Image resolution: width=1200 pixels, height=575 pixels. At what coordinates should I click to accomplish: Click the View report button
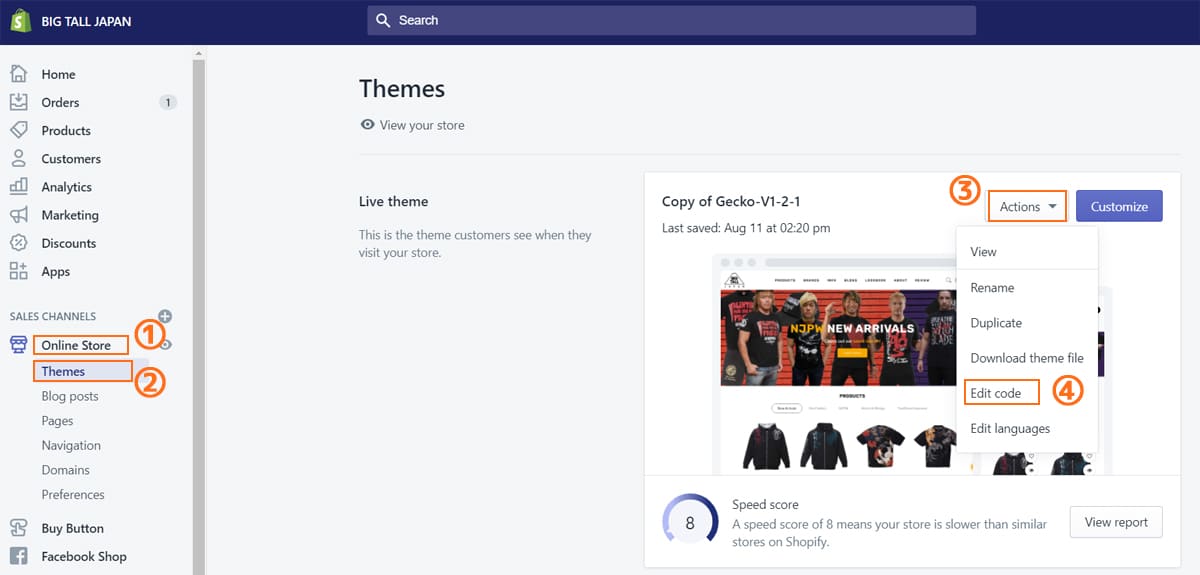point(1116,522)
